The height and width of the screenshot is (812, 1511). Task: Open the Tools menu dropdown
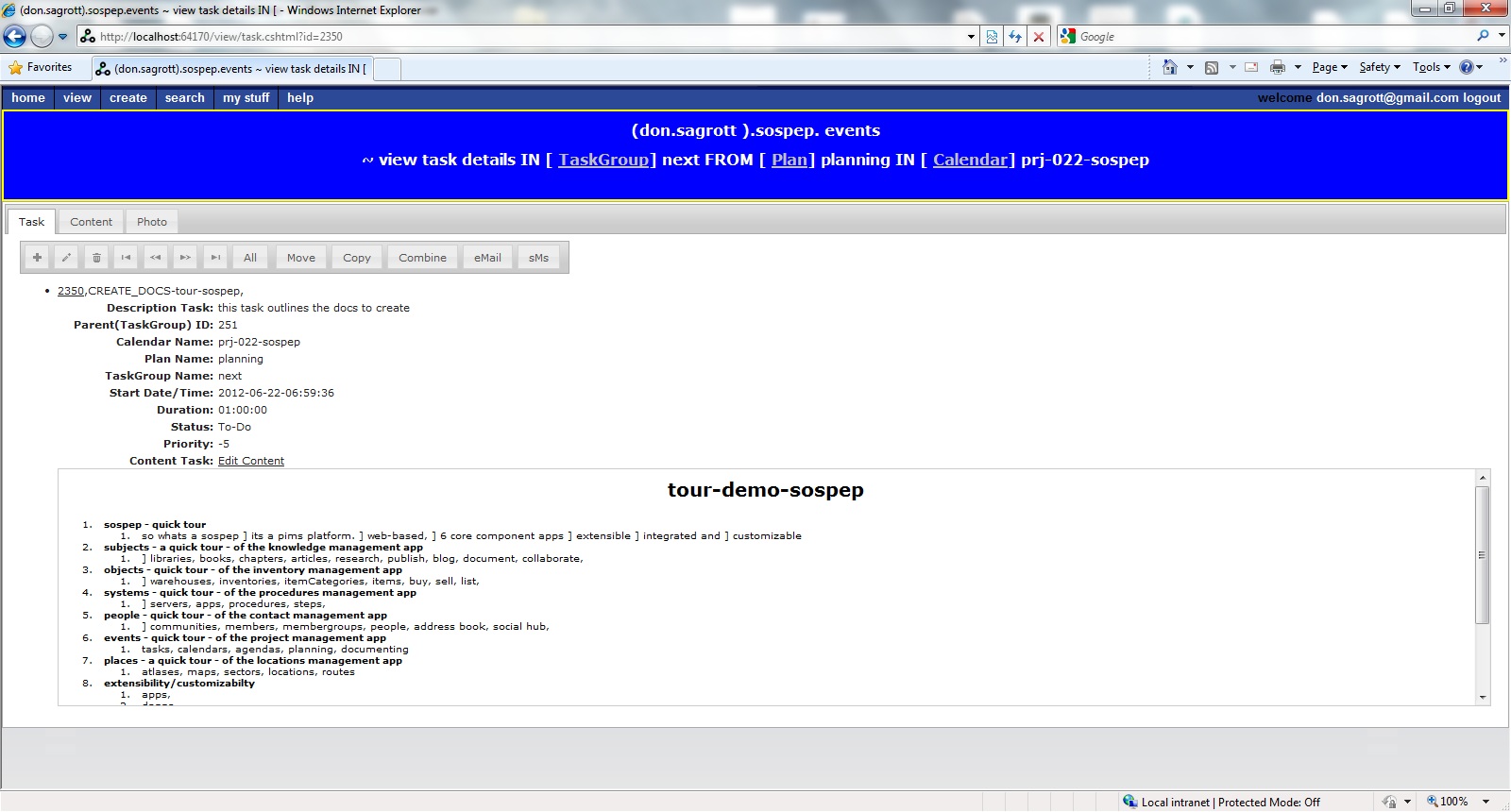1431,67
